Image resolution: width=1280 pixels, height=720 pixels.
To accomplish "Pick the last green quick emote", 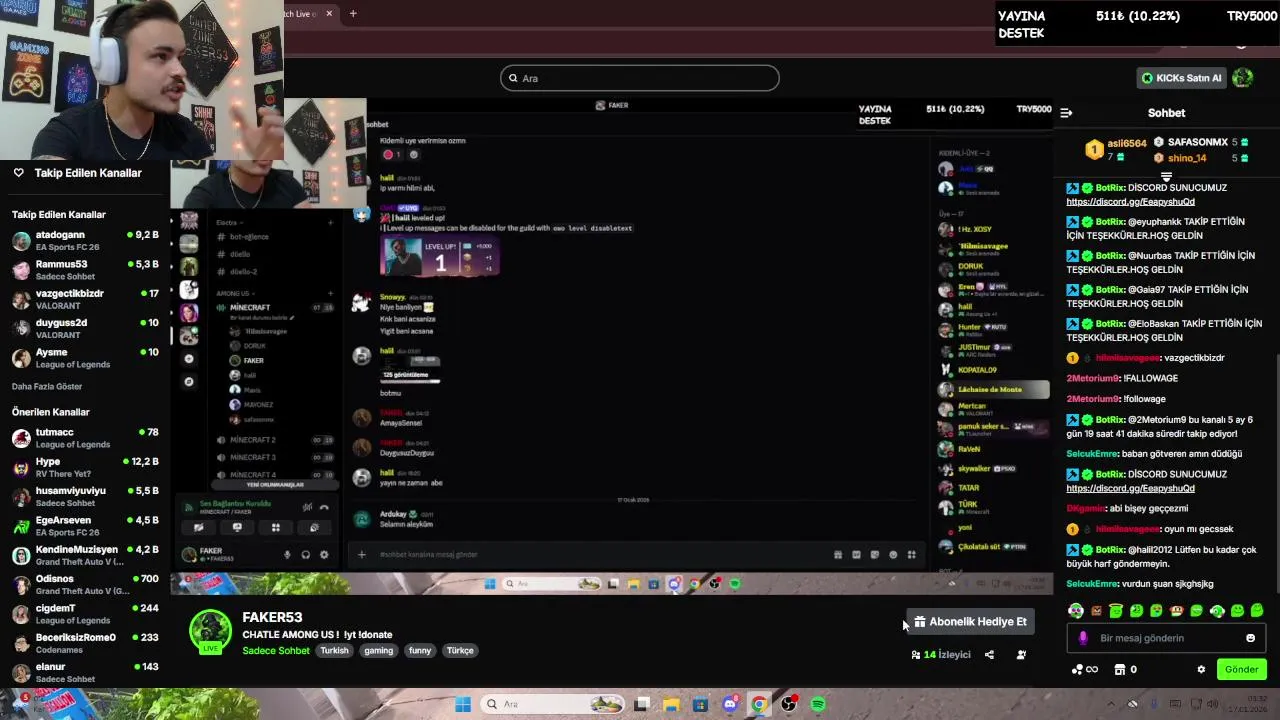I will pos(1257,610).
